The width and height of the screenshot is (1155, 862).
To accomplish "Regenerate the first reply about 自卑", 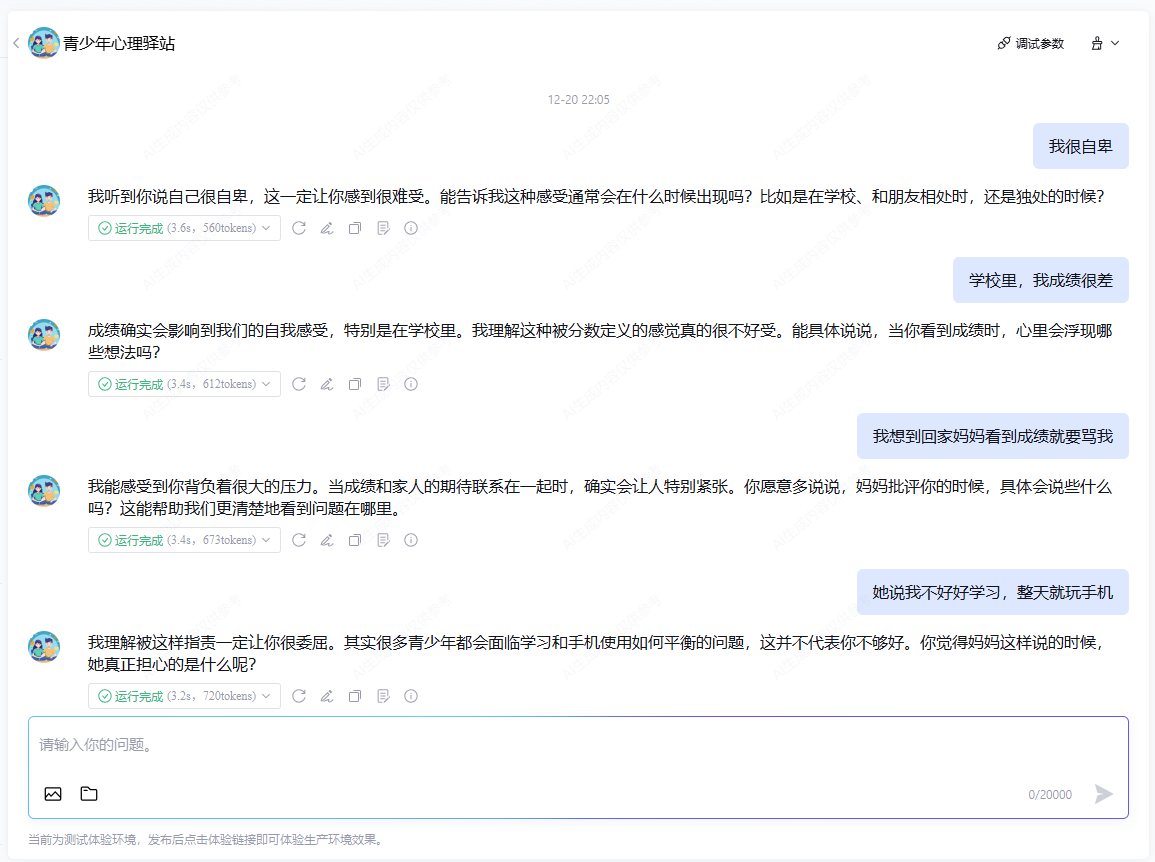I will pyautogui.click(x=299, y=228).
